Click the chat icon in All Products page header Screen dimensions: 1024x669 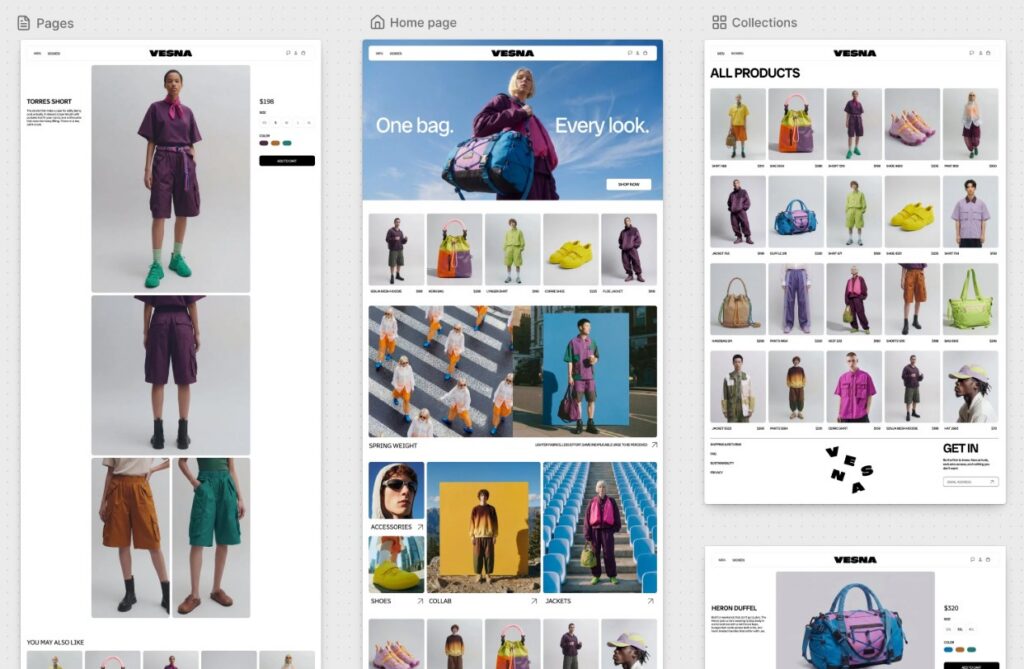click(972, 53)
